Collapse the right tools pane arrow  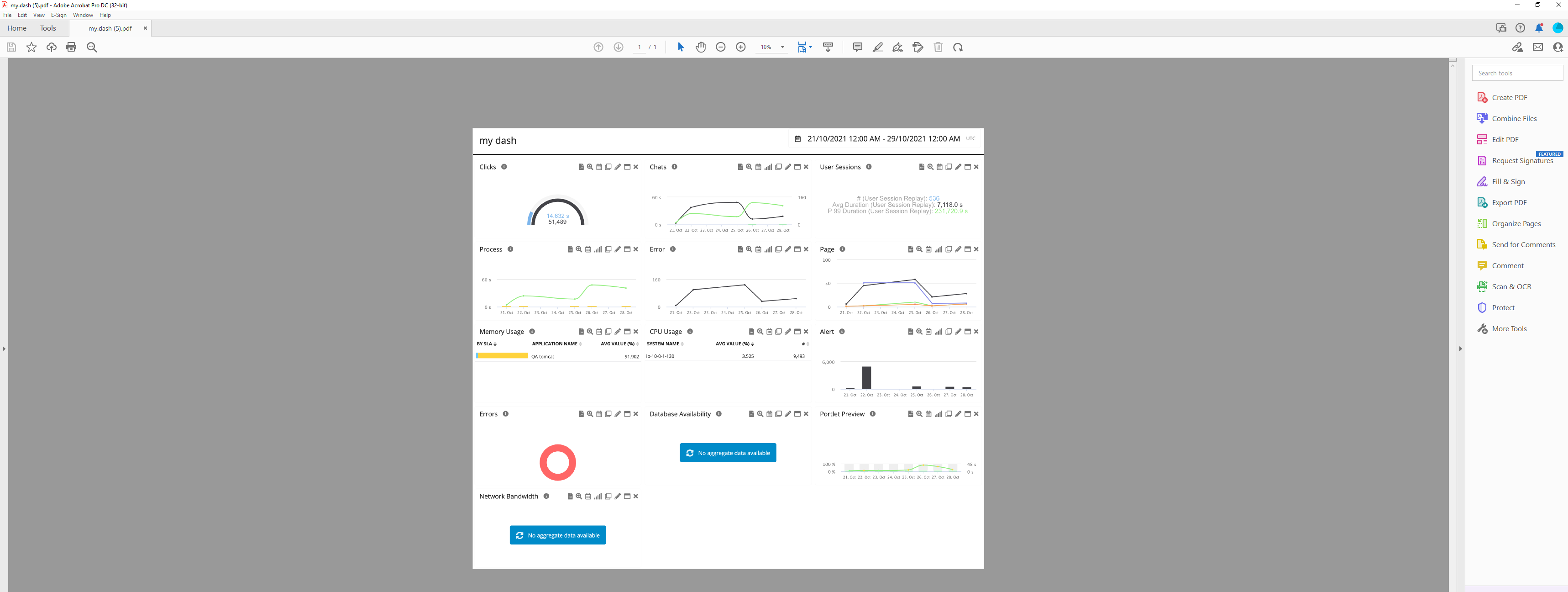click(1460, 349)
